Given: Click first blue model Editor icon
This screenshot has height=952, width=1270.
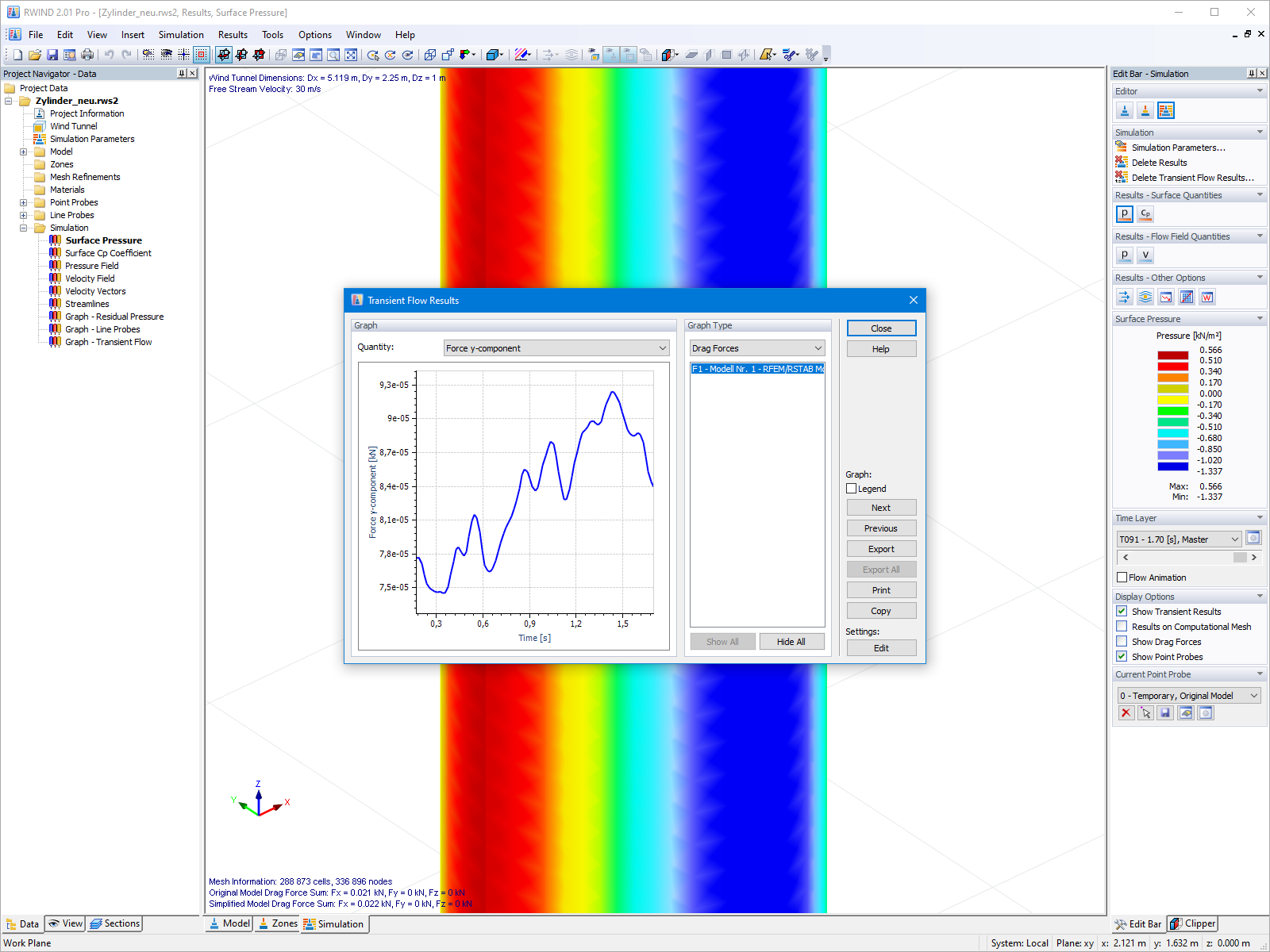Looking at the screenshot, I should pyautogui.click(x=1125, y=110).
